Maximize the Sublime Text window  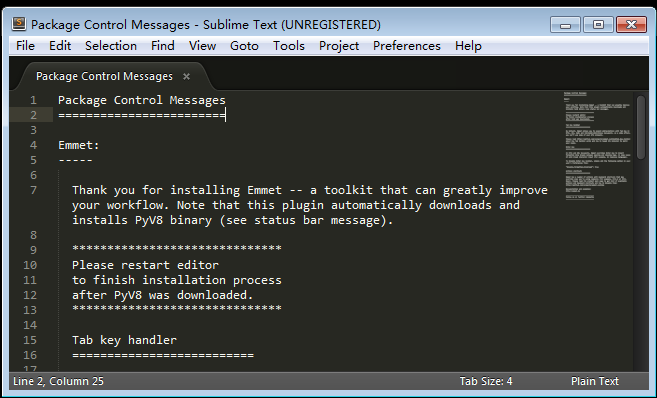tap(598, 25)
